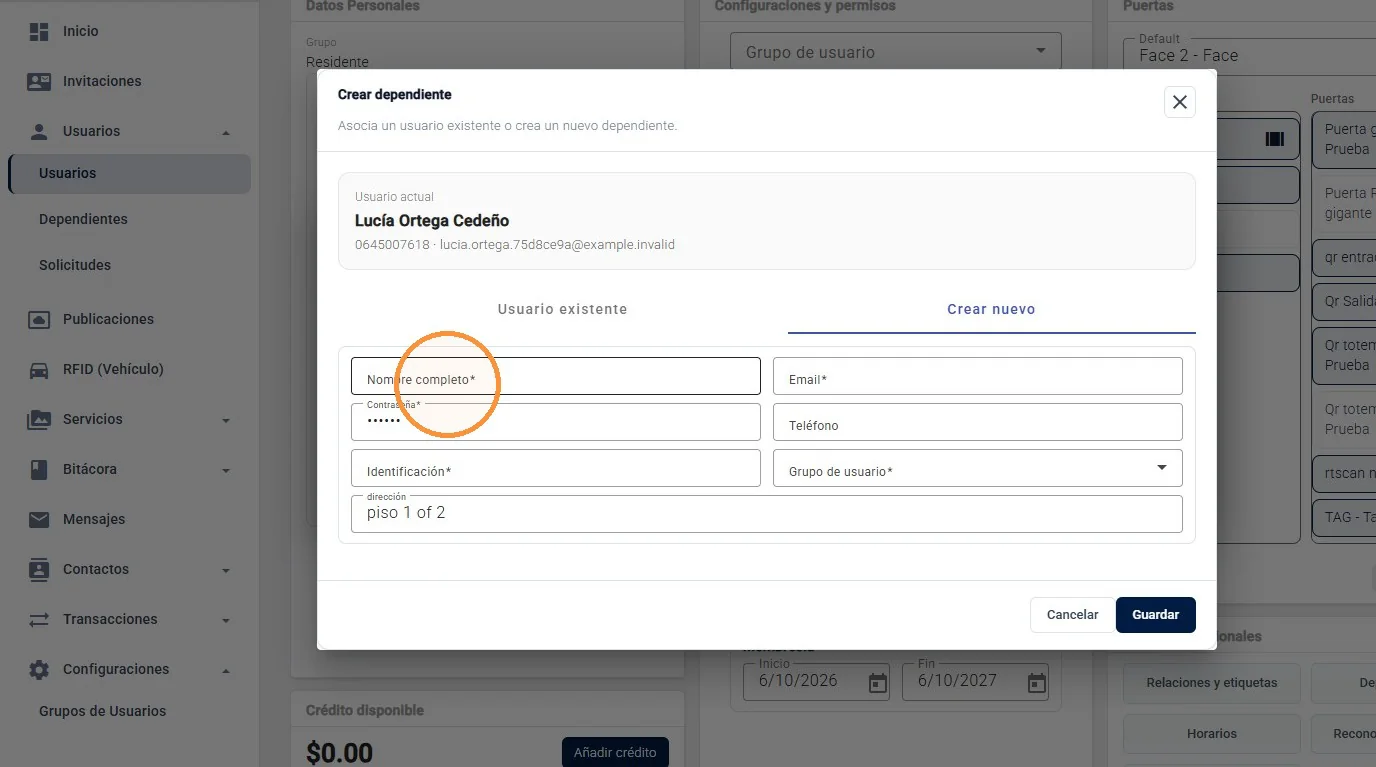Click the barcode icon in Puertas panel

tap(1274, 139)
